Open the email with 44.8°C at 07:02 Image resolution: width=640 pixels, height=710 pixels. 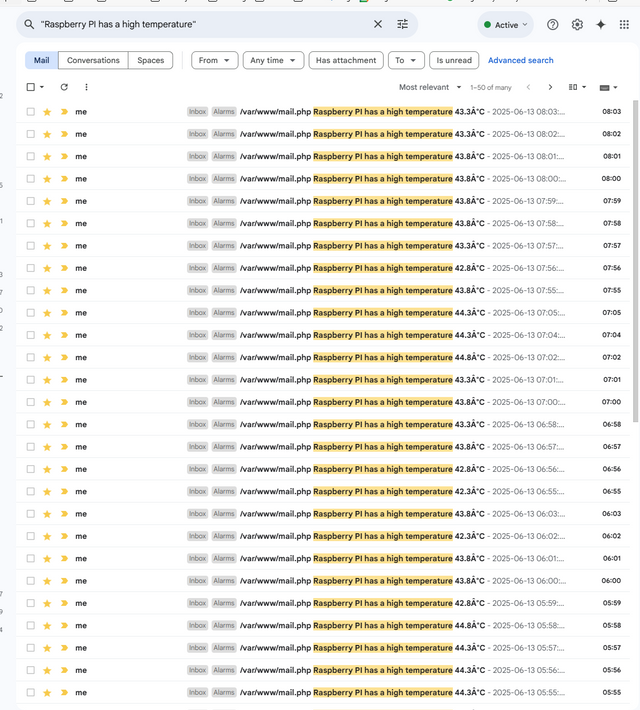click(323, 357)
